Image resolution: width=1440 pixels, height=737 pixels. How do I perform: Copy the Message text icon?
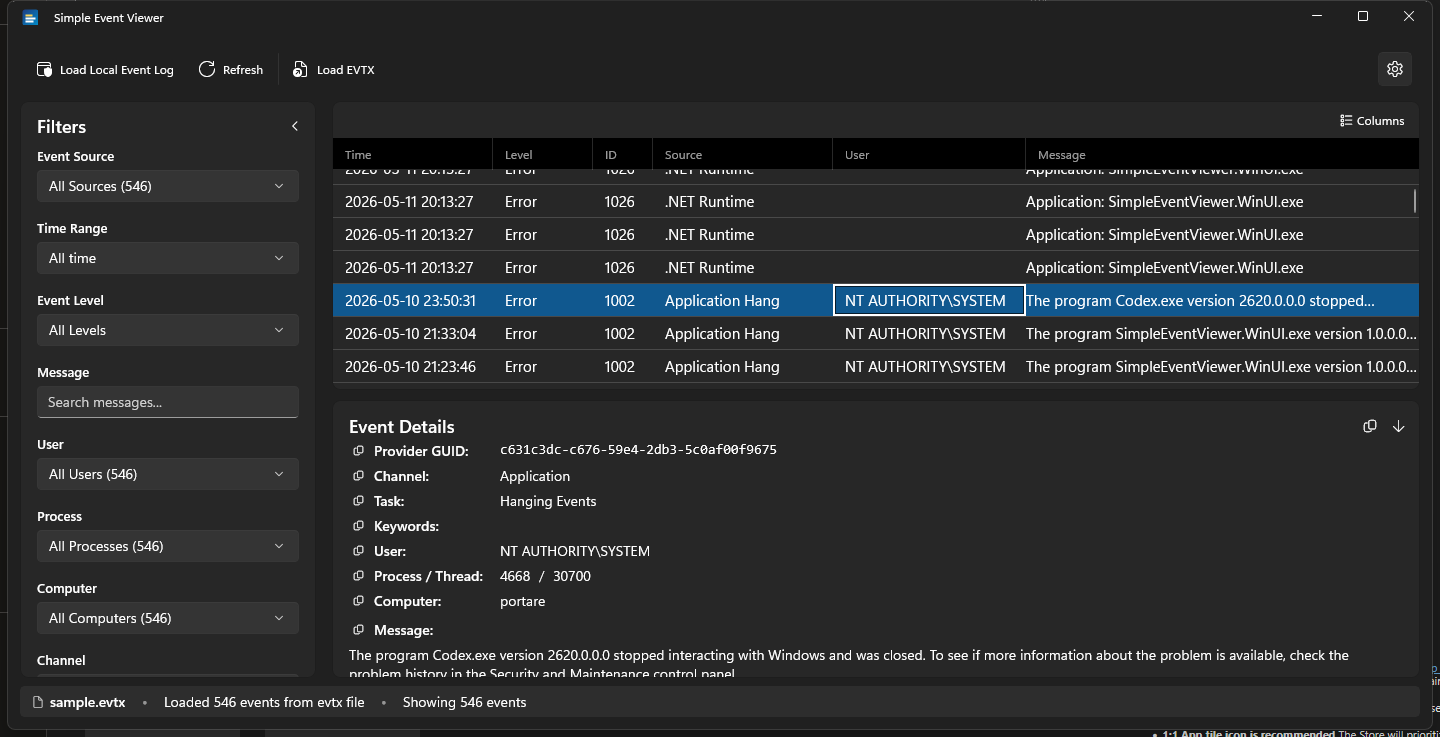point(358,630)
